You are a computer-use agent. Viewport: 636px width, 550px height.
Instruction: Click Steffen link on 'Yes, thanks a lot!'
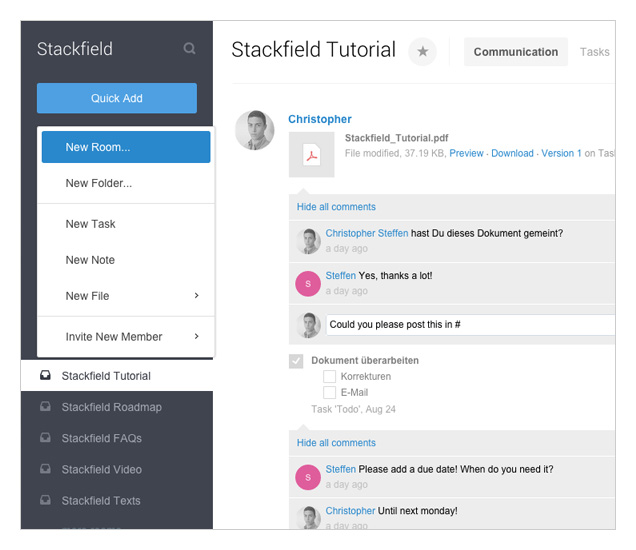pyautogui.click(x=341, y=276)
